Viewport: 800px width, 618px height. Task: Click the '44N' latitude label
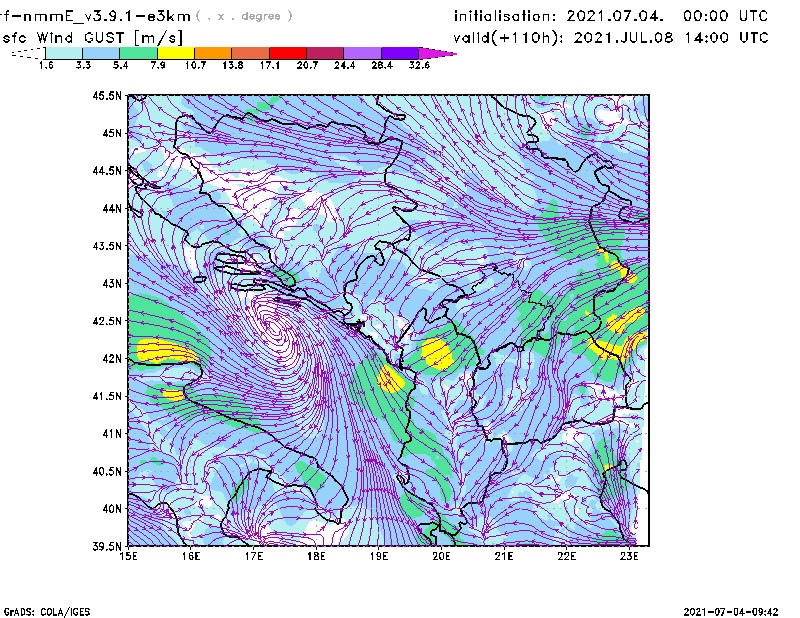pyautogui.click(x=112, y=208)
